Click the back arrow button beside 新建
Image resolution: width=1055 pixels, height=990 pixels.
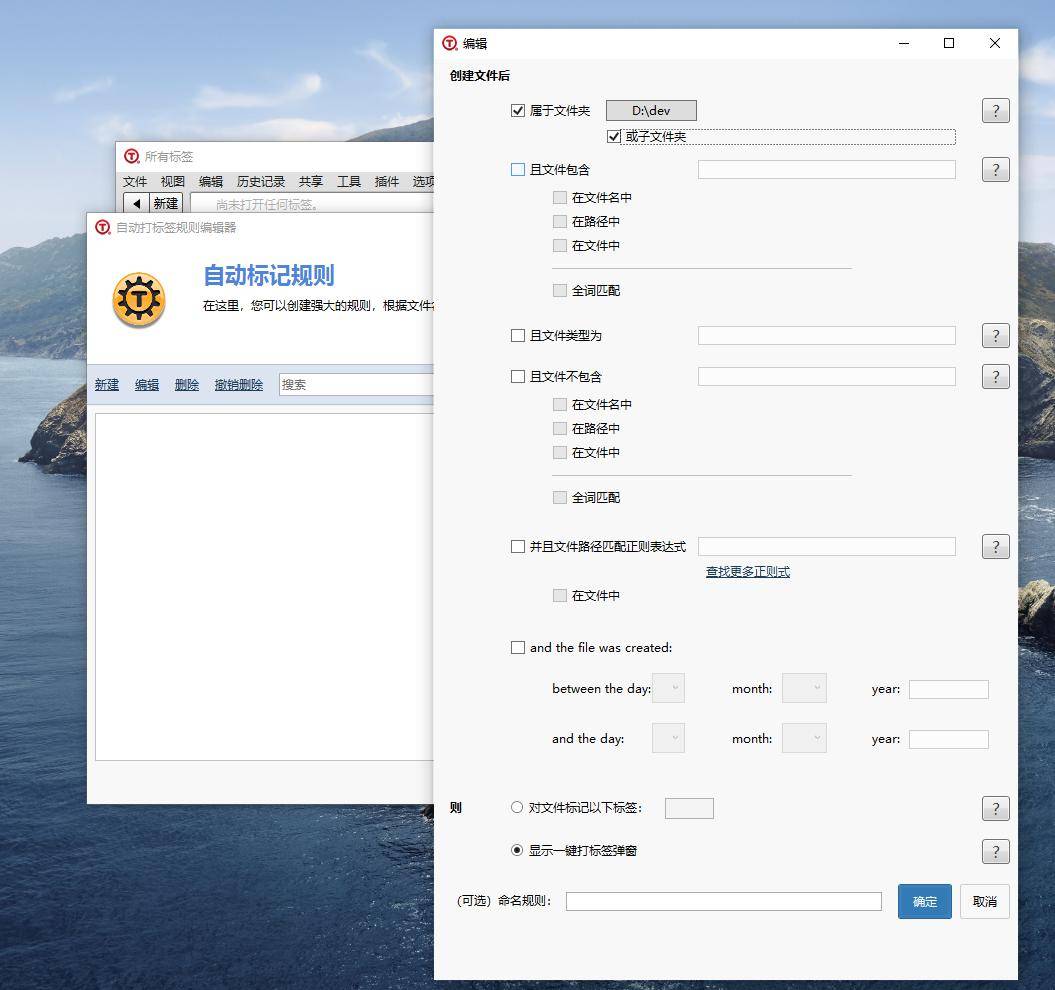(136, 204)
